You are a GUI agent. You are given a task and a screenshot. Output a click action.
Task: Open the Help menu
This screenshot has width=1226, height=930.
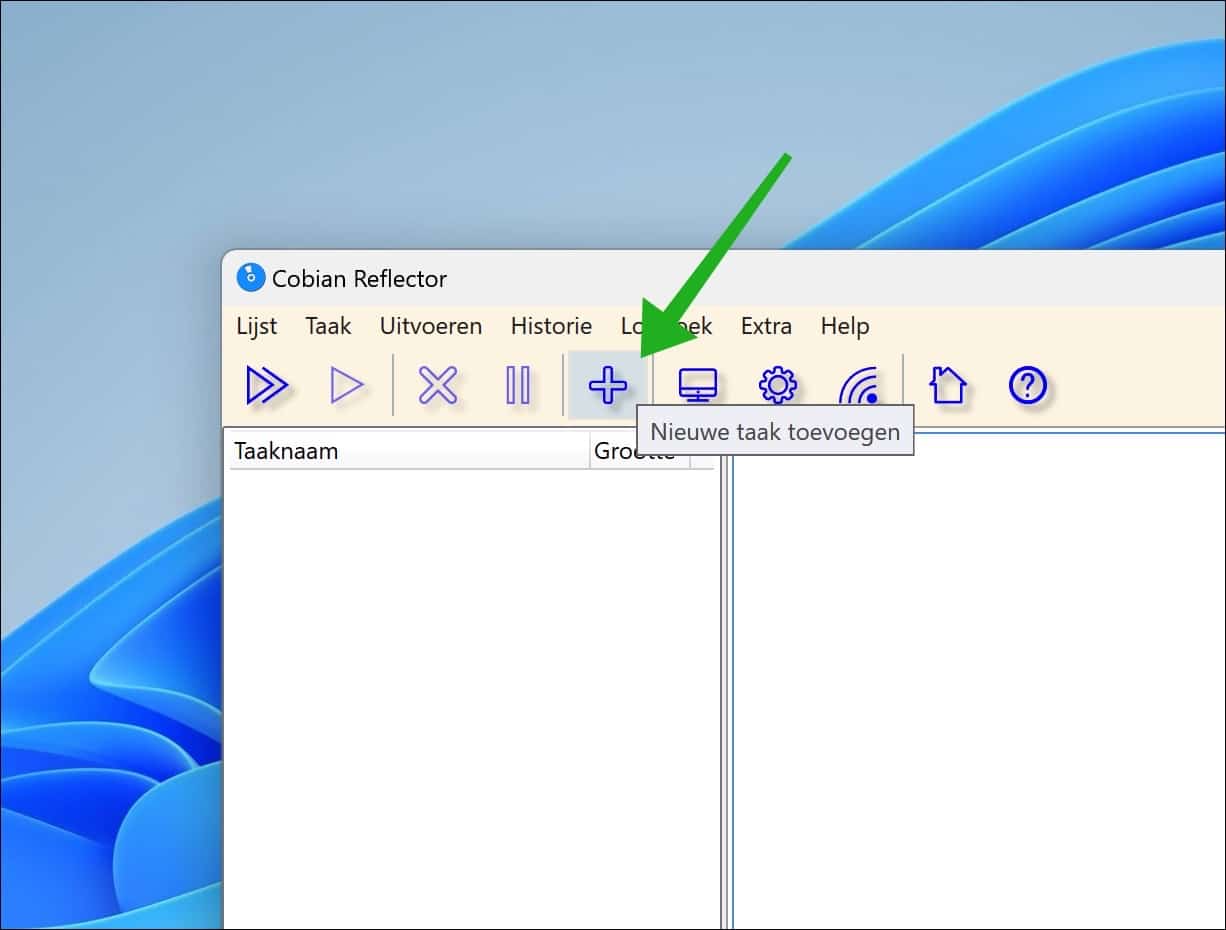(845, 326)
